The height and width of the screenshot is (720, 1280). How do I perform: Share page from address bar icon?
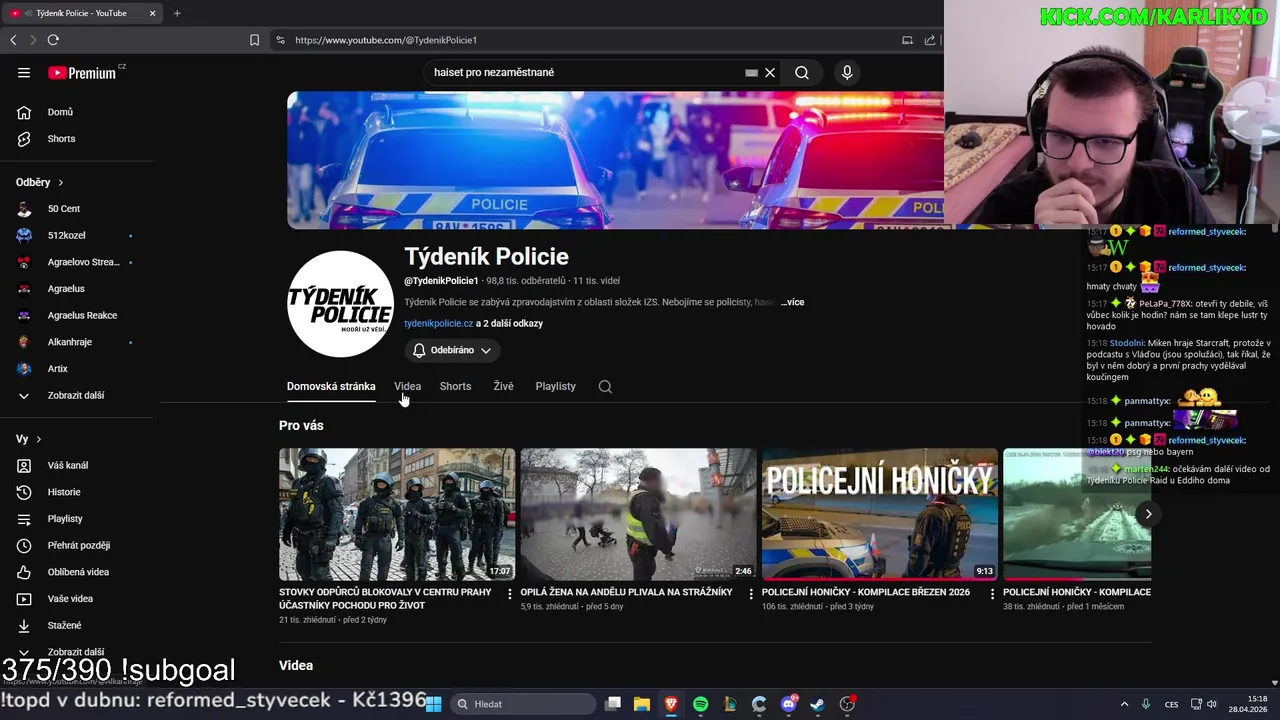coord(930,40)
